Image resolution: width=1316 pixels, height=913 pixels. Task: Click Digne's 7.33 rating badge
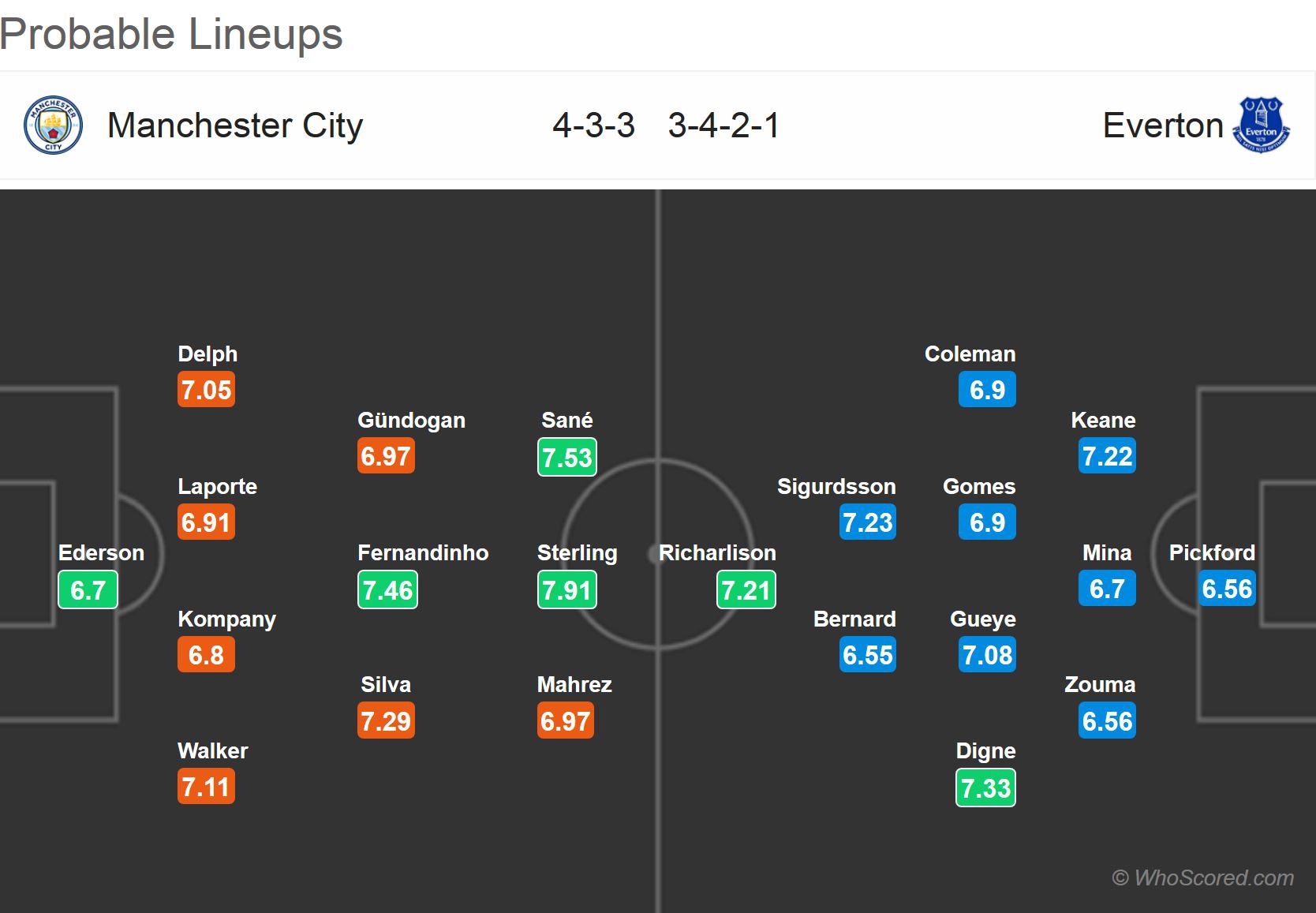coord(985,788)
